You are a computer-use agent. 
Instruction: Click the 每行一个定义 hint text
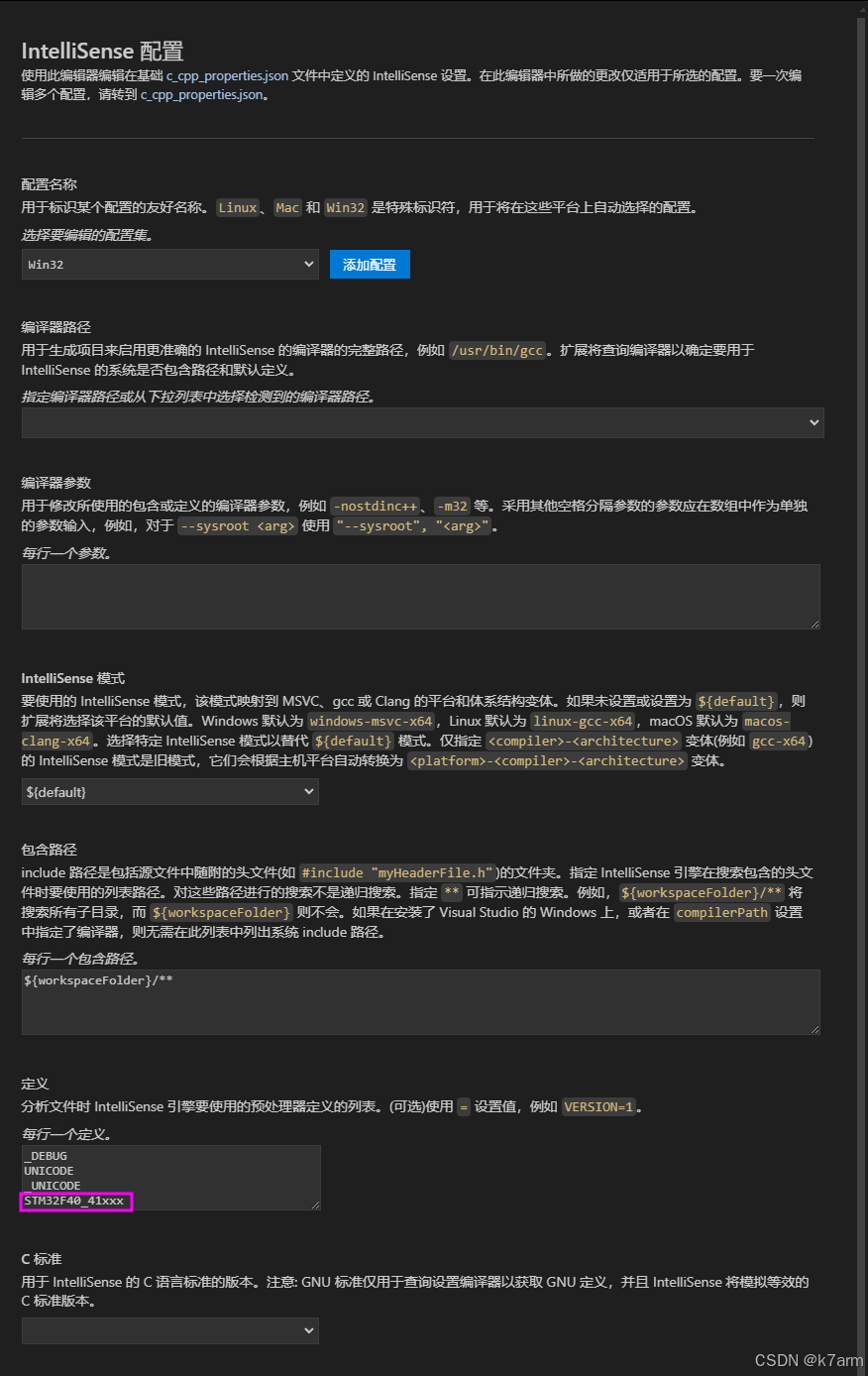pyautogui.click(x=66, y=1134)
